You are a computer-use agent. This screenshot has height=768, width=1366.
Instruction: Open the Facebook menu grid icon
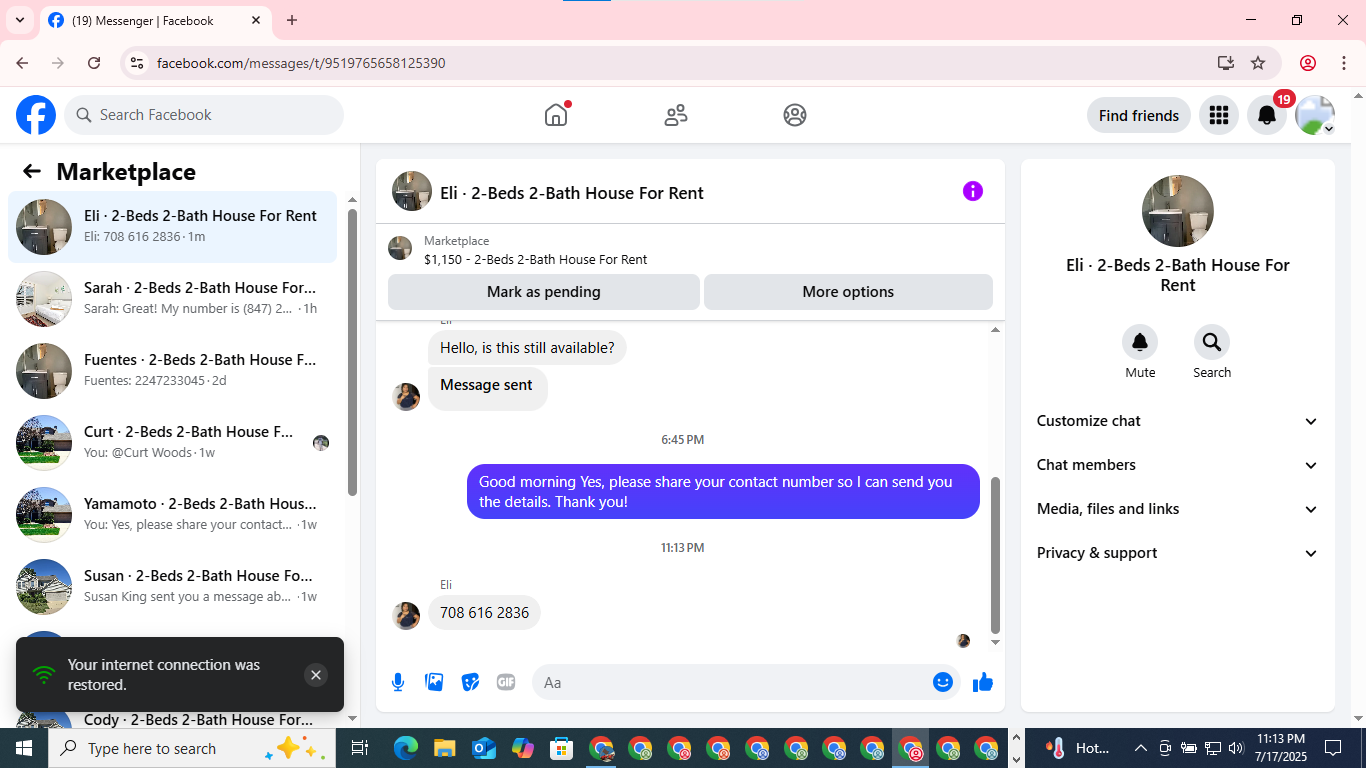click(x=1218, y=115)
